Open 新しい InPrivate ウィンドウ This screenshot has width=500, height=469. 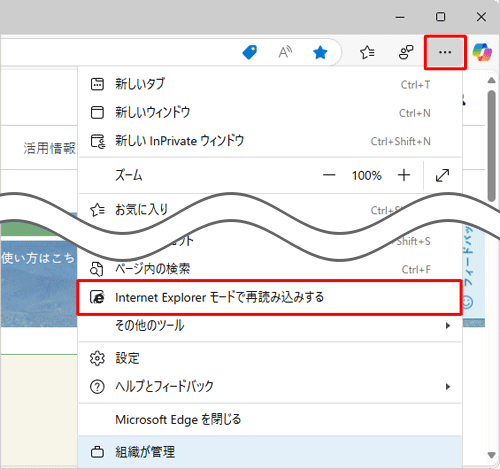[270, 141]
